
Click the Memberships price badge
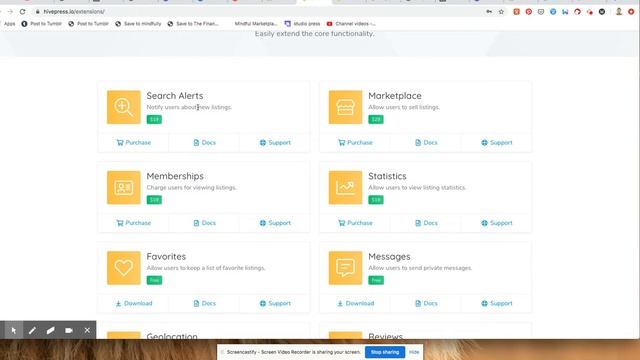[x=154, y=200]
